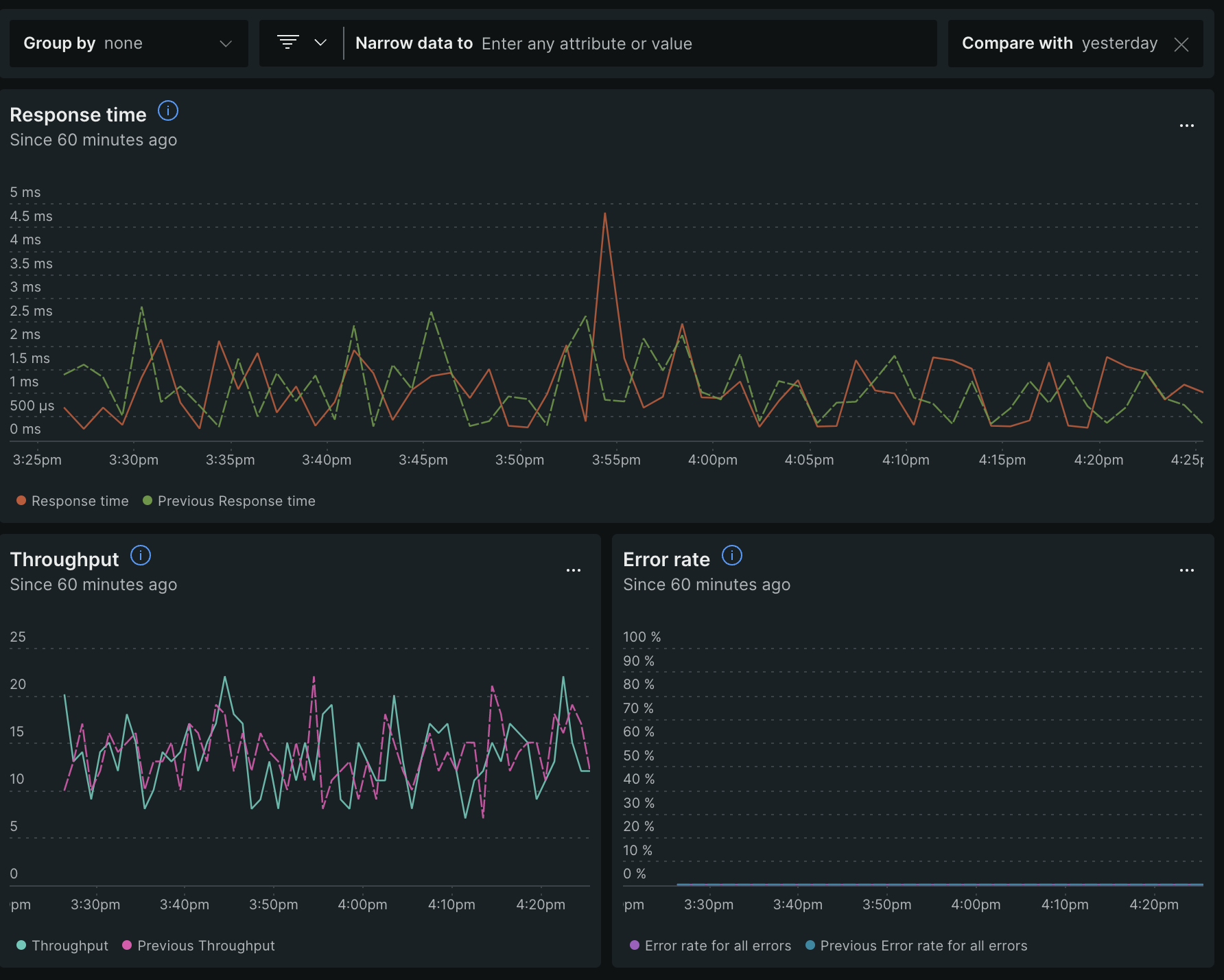Toggle the Throughput legend entry

tap(62, 946)
